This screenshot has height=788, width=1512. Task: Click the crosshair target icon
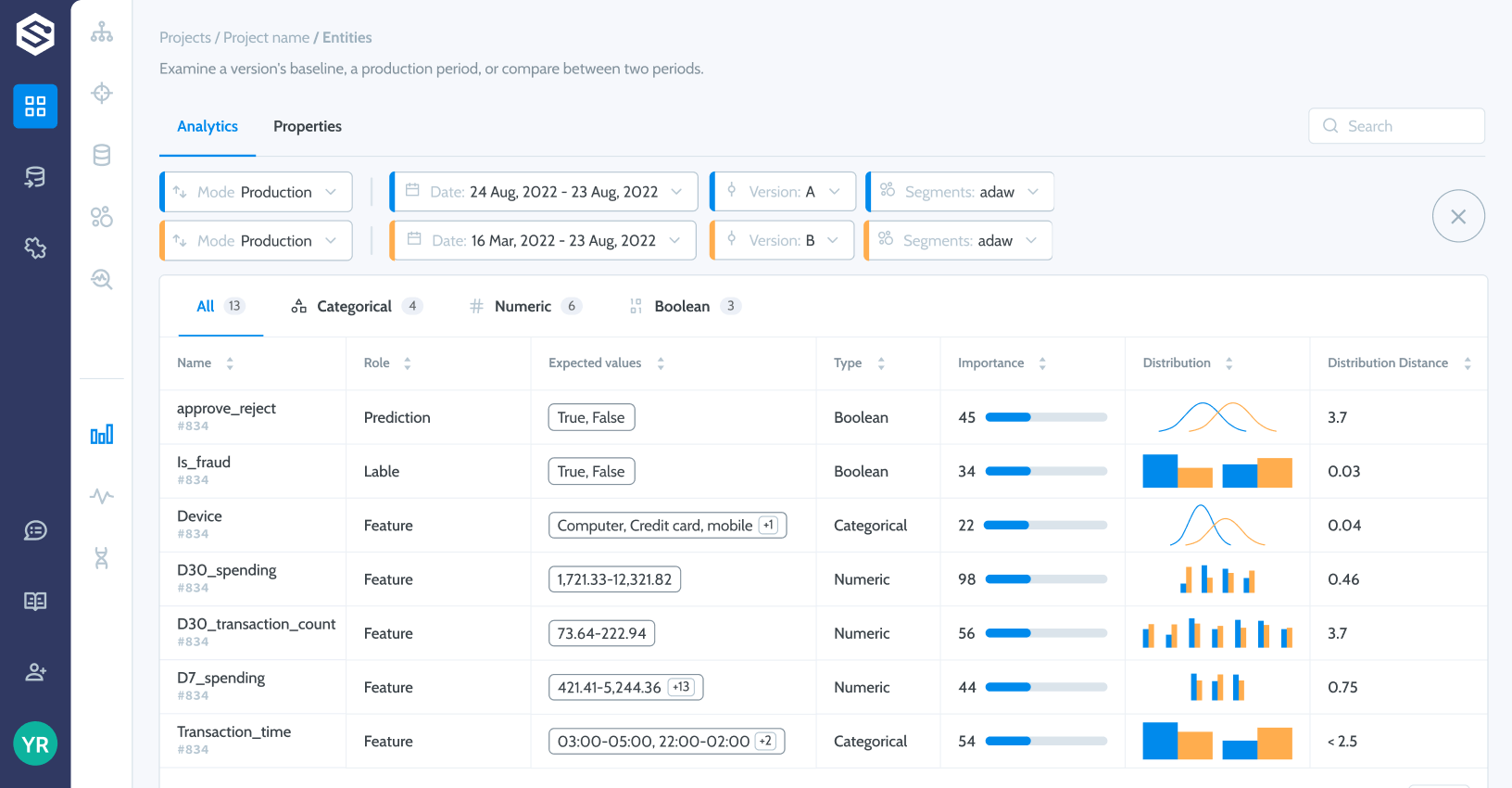point(102,93)
